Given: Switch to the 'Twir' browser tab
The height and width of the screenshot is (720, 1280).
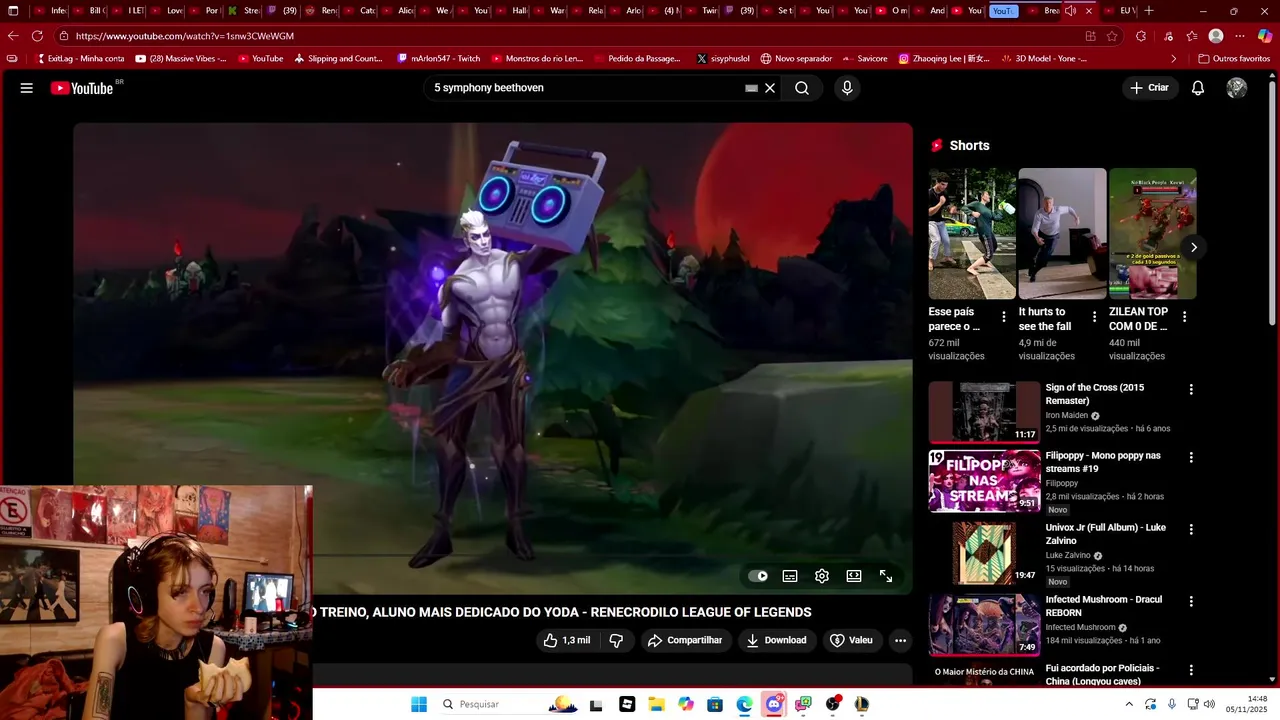Looking at the screenshot, I should (x=703, y=11).
